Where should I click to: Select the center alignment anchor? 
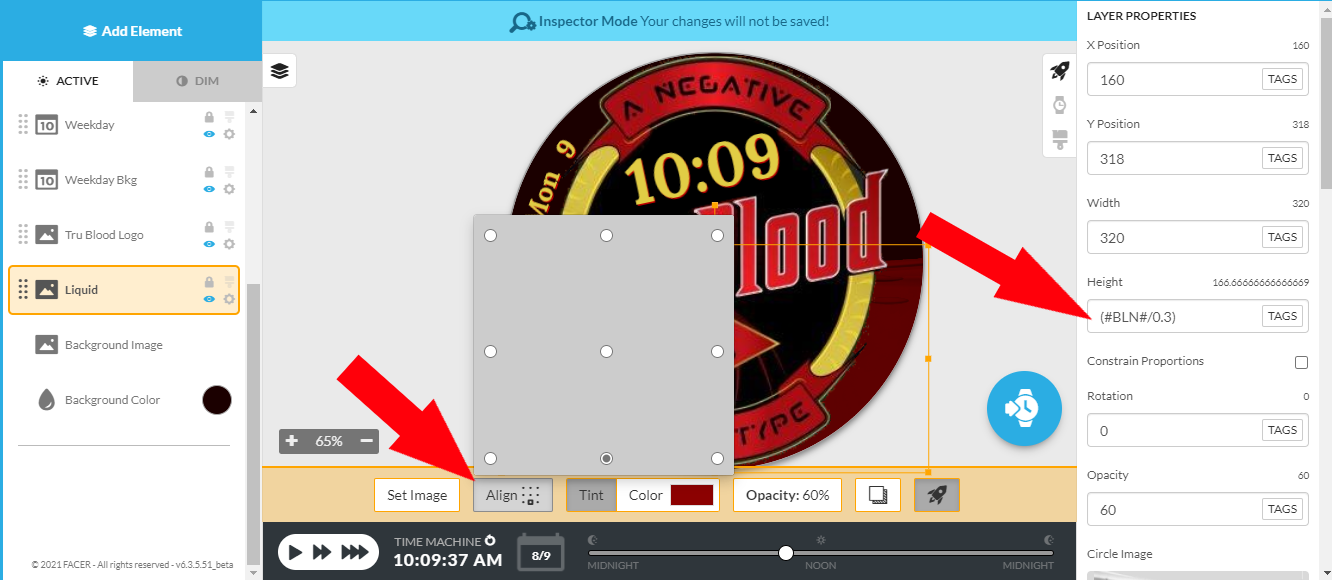tap(606, 352)
